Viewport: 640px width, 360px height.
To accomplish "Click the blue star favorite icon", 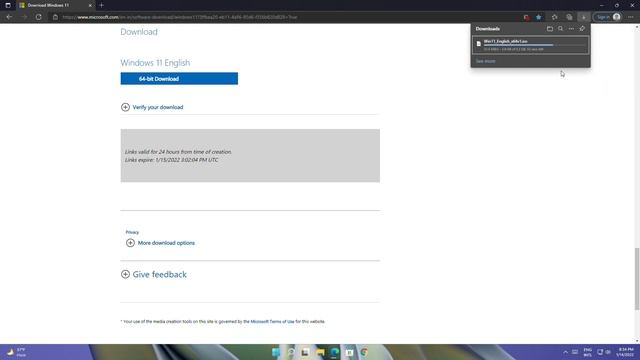I will pos(538,17).
